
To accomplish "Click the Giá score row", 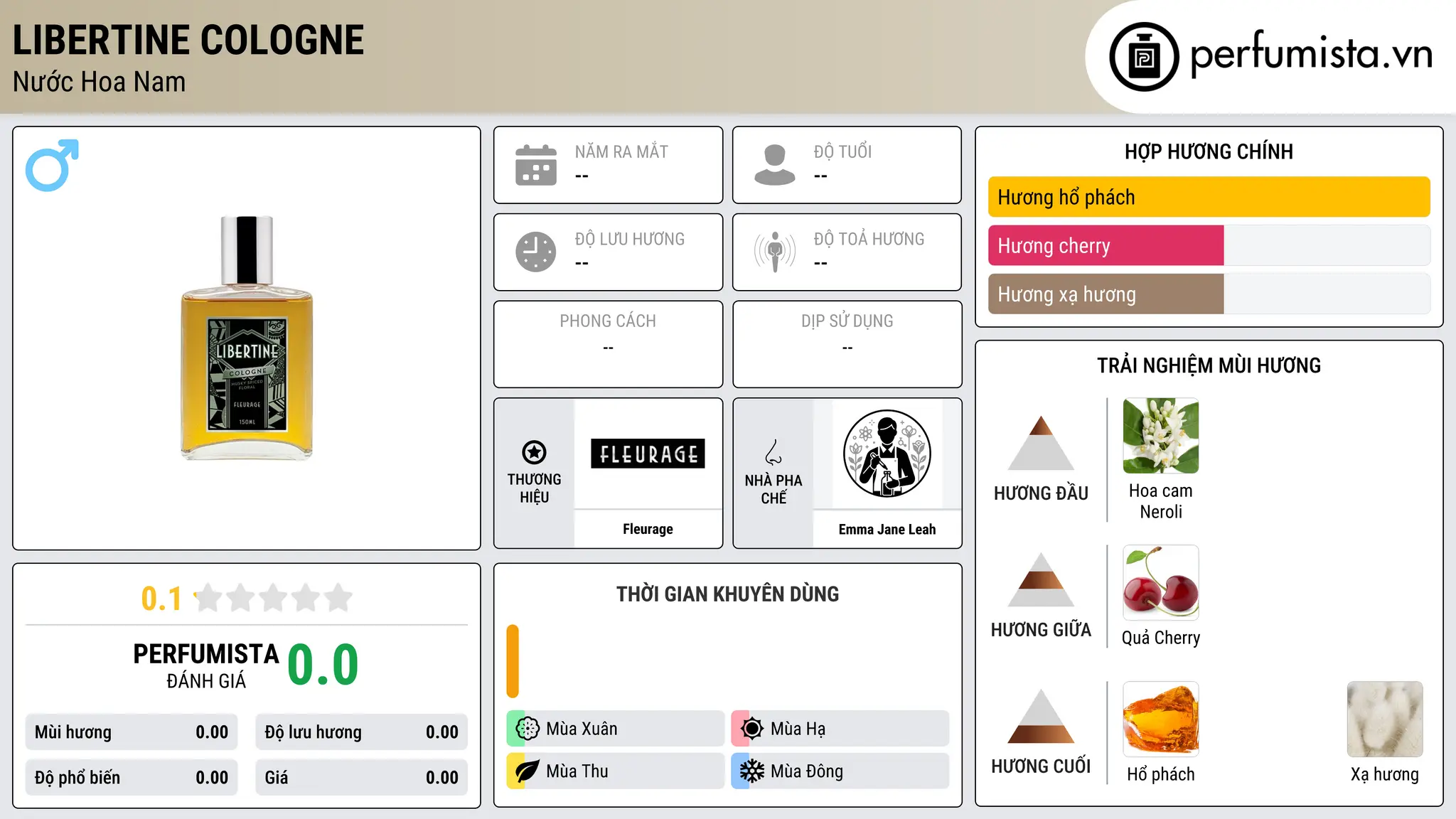I will click(x=362, y=778).
